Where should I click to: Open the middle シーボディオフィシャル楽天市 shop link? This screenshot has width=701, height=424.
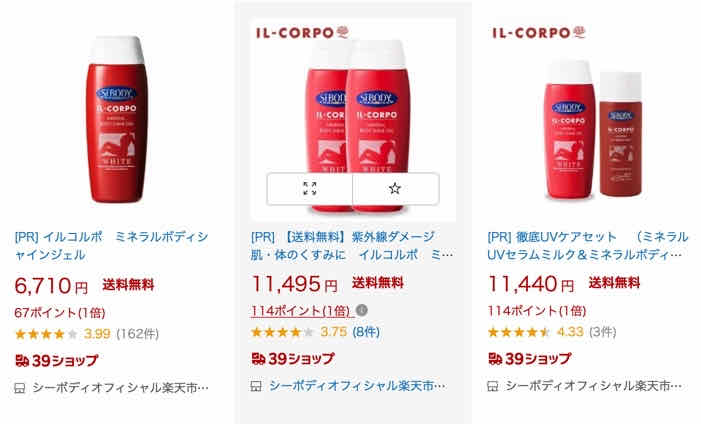click(x=357, y=386)
